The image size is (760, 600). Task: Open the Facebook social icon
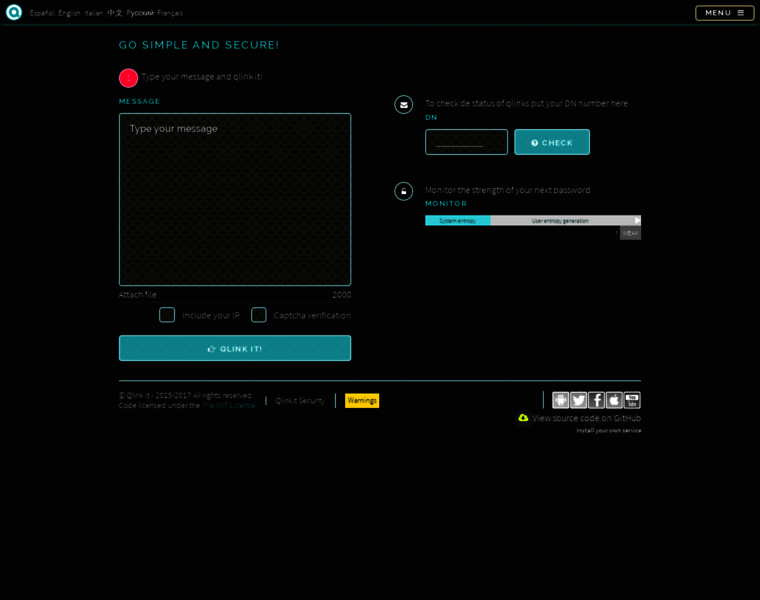point(596,400)
